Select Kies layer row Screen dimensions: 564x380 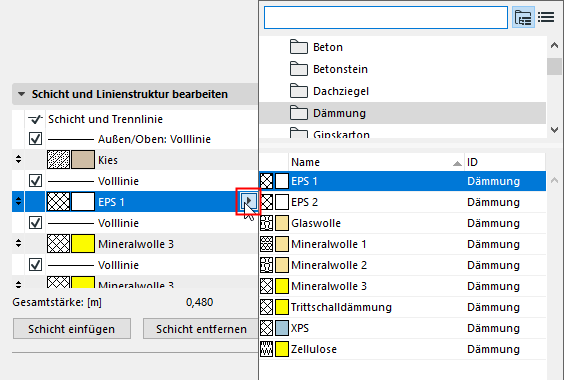pos(135,160)
